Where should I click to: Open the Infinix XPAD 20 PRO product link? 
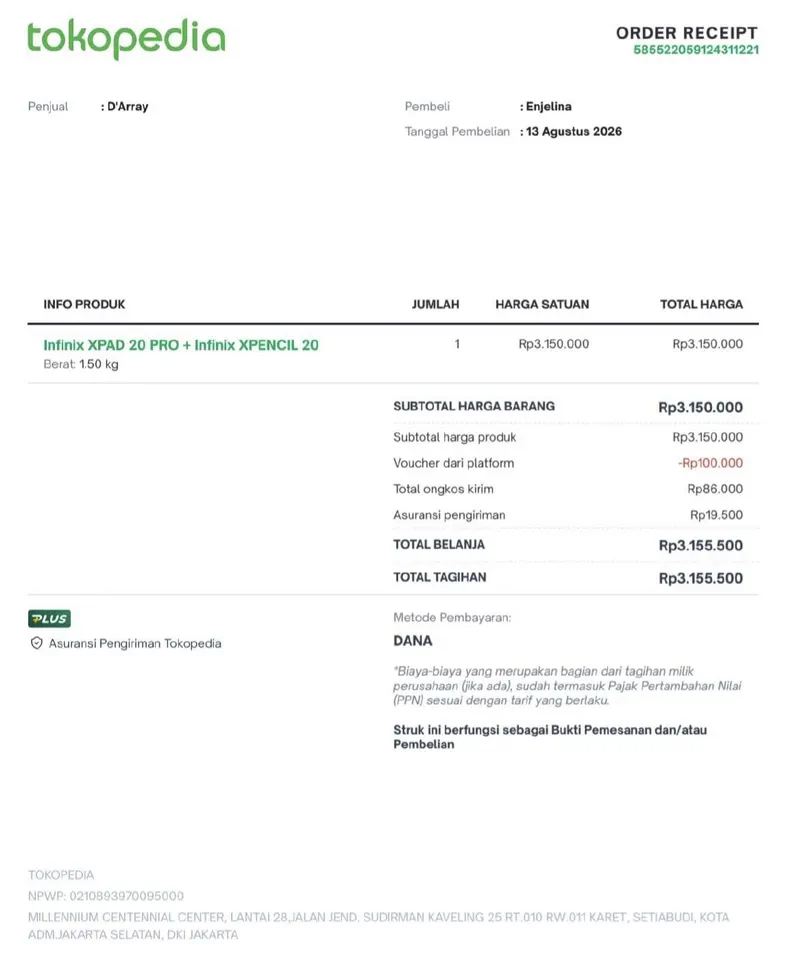(x=181, y=345)
